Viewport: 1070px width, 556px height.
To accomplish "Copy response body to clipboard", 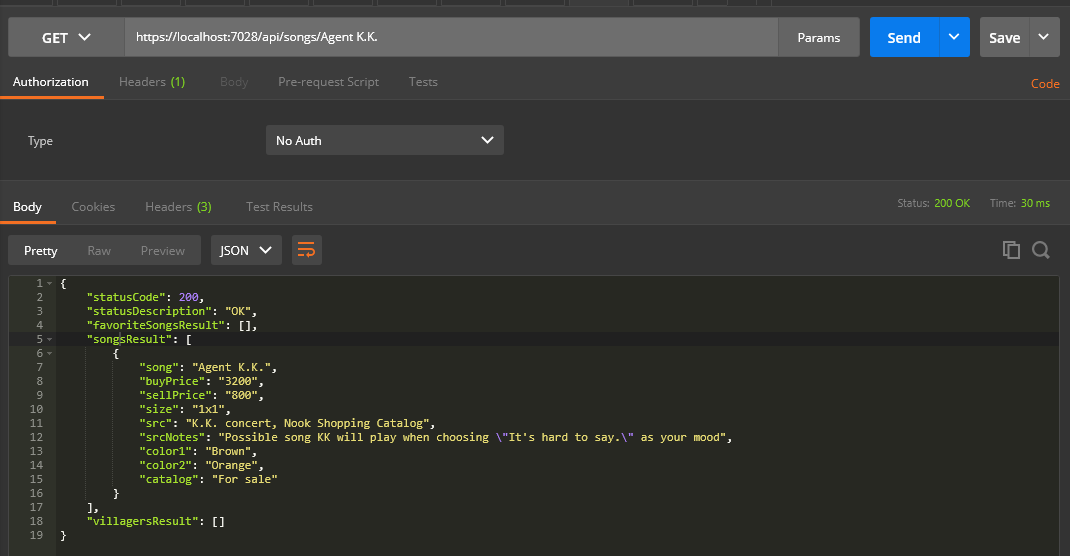I will point(1011,250).
